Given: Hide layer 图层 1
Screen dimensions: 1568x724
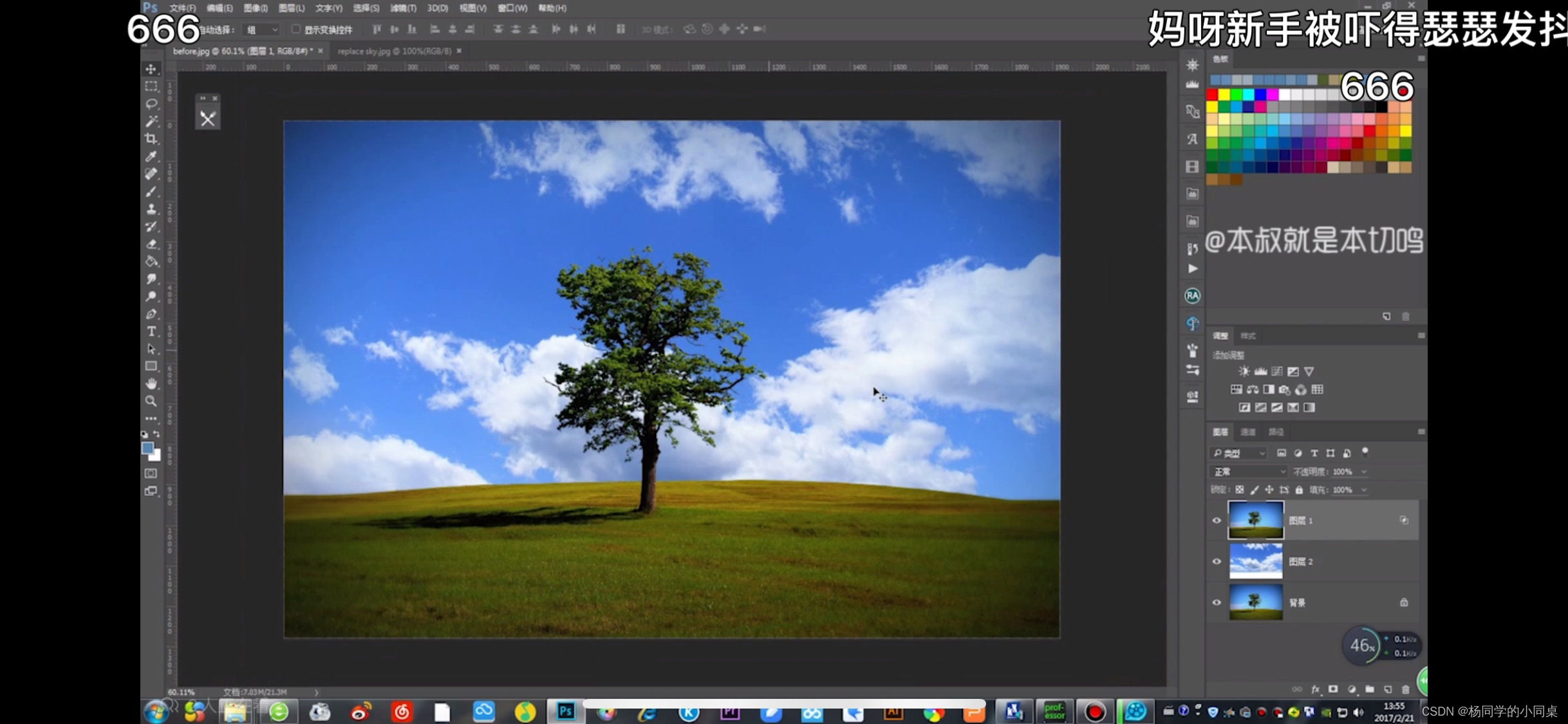Looking at the screenshot, I should (1217, 521).
